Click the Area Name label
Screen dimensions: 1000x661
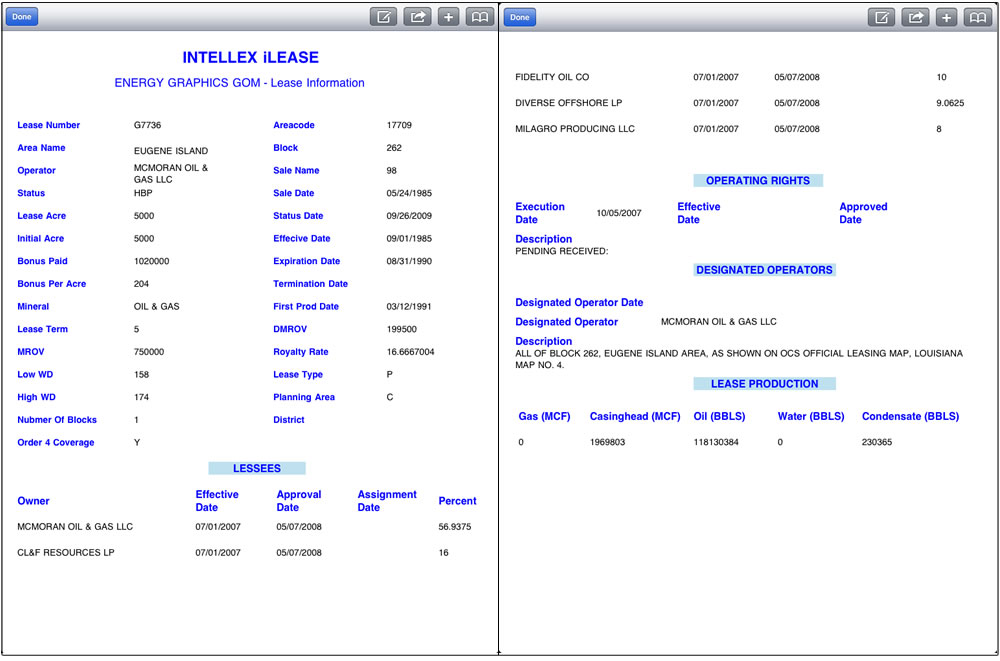(x=41, y=148)
